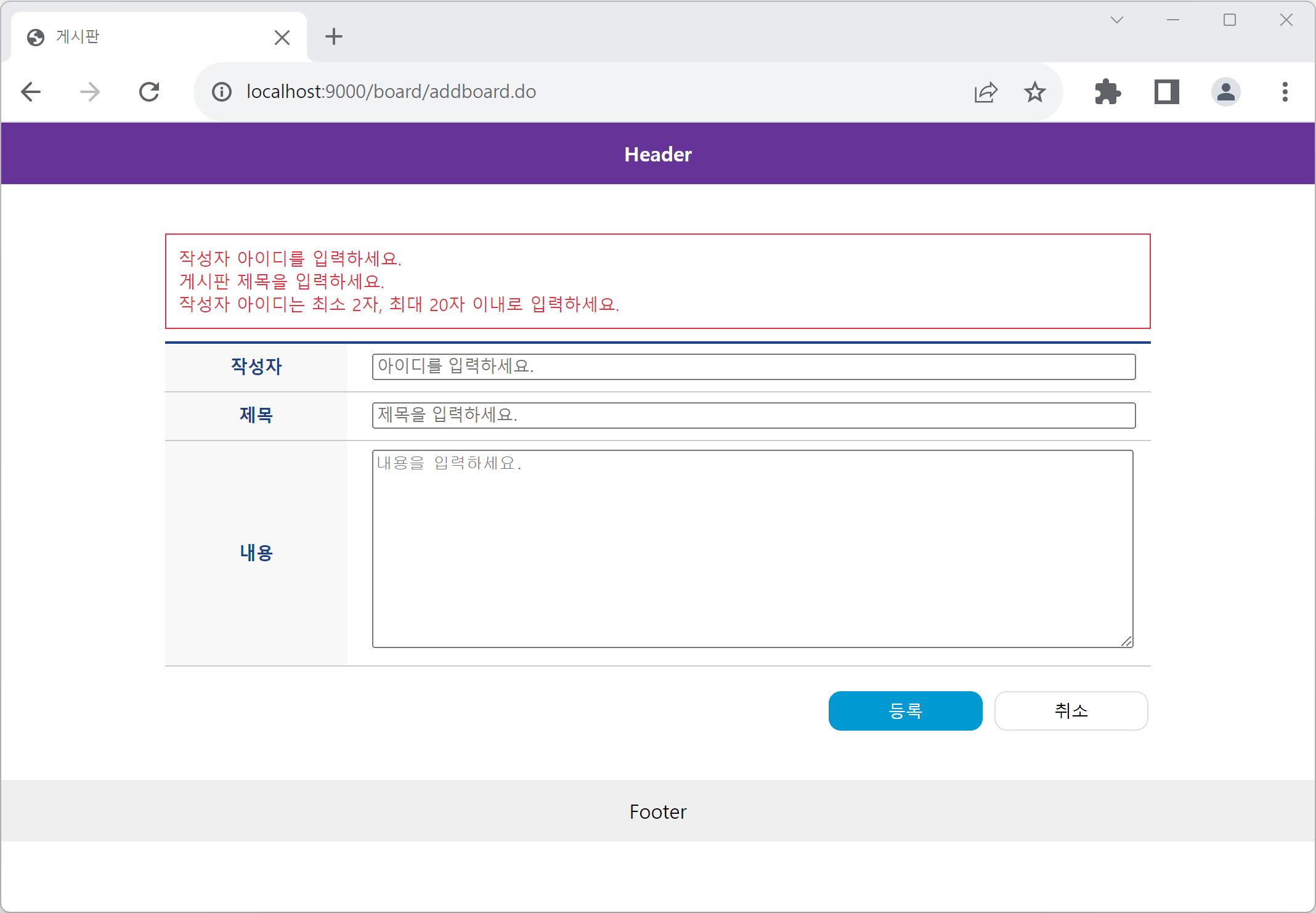Focus the 제목 title input field
Viewport: 1316px width, 913px height.
pos(753,415)
